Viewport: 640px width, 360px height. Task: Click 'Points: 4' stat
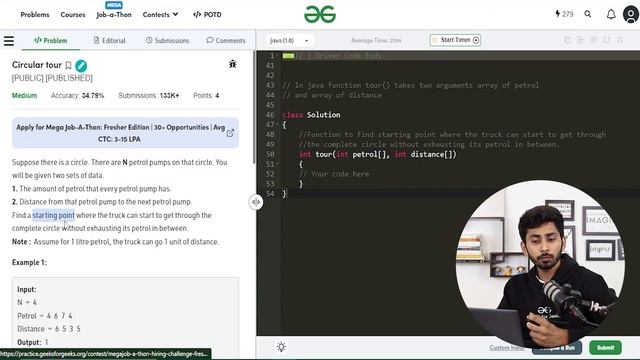pyautogui.click(x=206, y=96)
